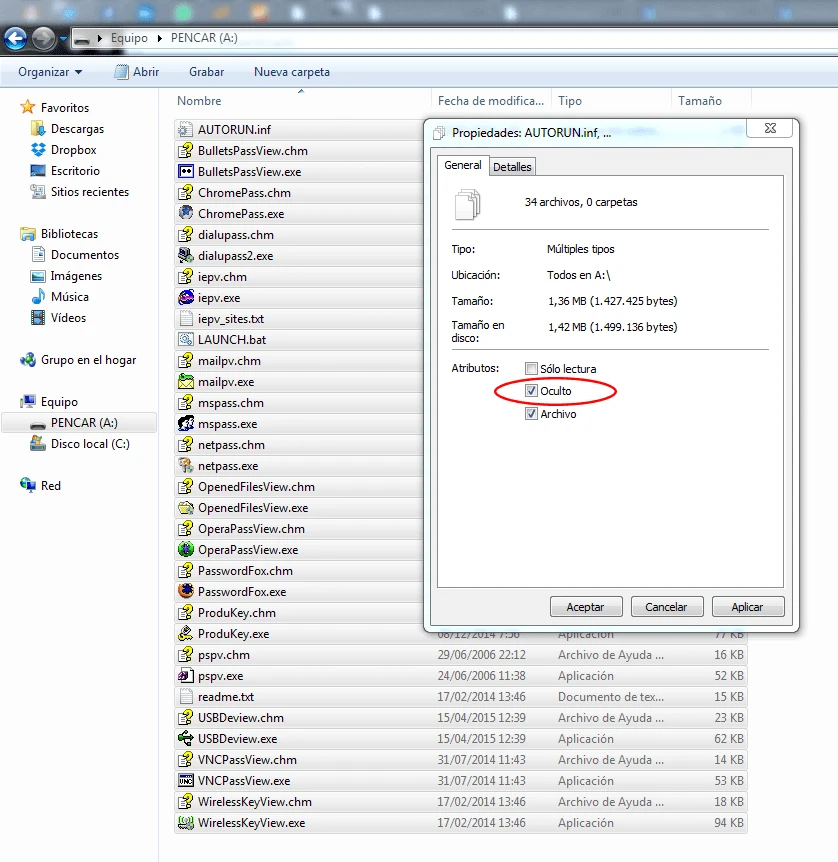Select ProduKey.exe icon

tap(186, 634)
